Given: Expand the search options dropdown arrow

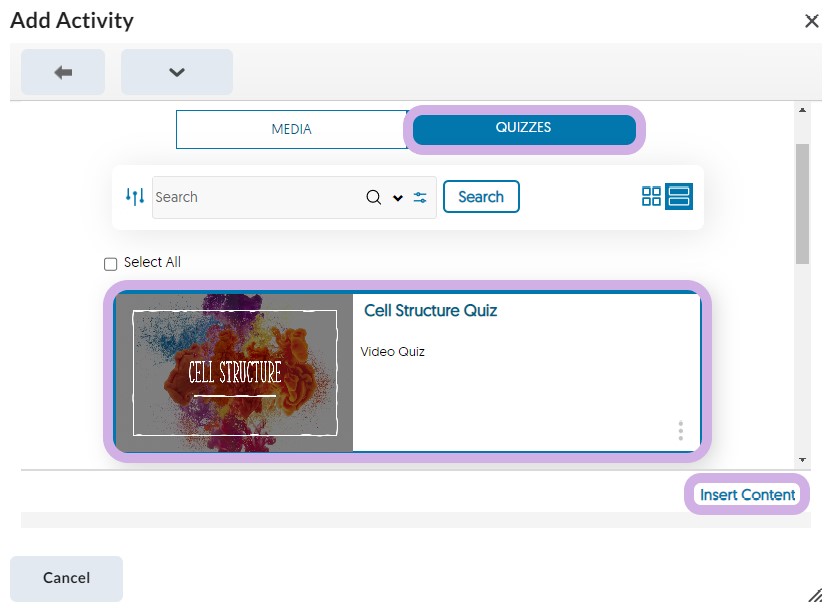Looking at the screenshot, I should coord(398,198).
